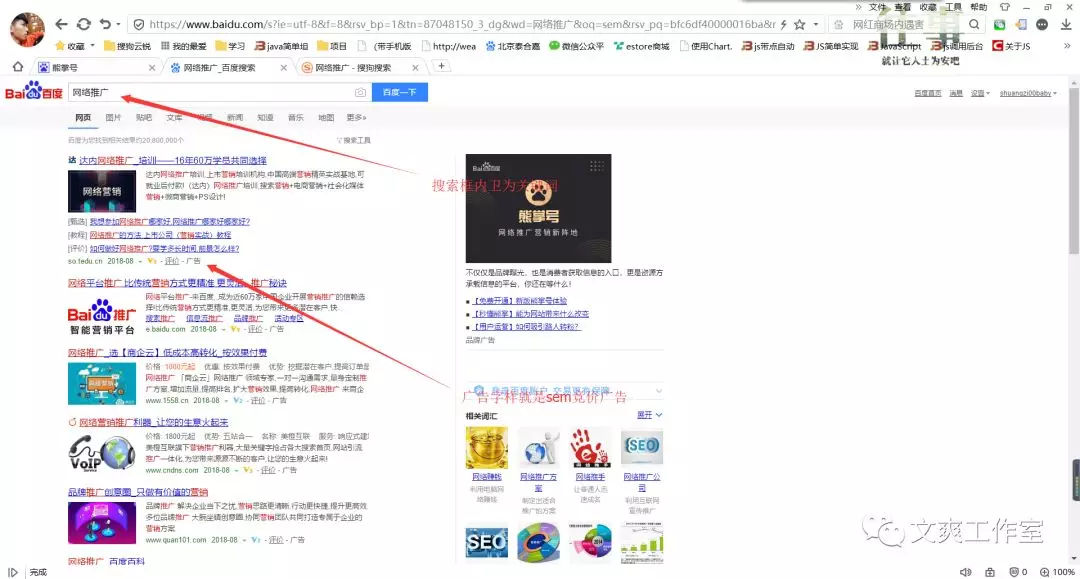The width and height of the screenshot is (1080, 579).
Task: Open a new tab with the plus button
Action: [442, 66]
